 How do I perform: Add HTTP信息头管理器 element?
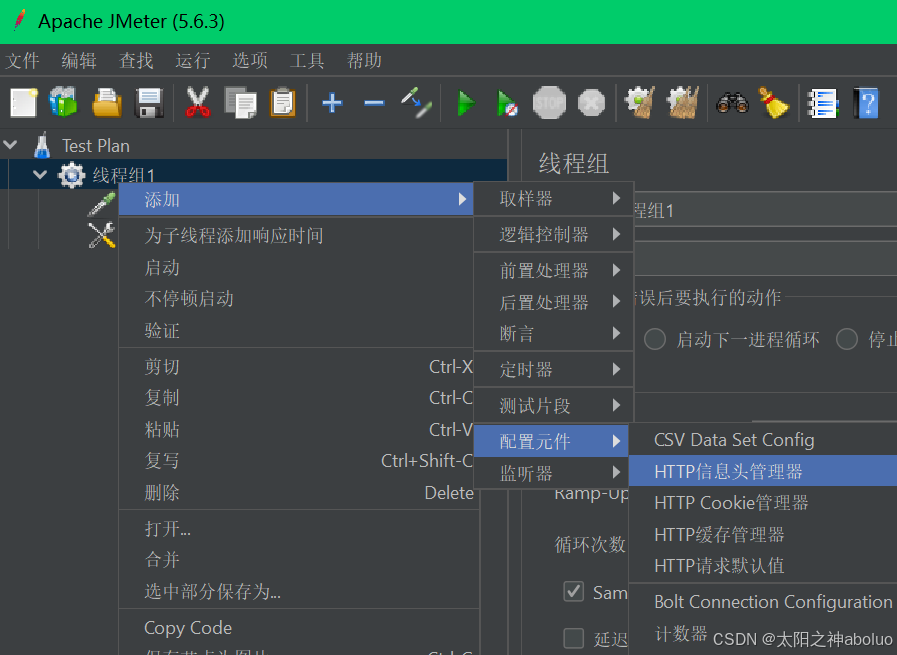click(763, 471)
